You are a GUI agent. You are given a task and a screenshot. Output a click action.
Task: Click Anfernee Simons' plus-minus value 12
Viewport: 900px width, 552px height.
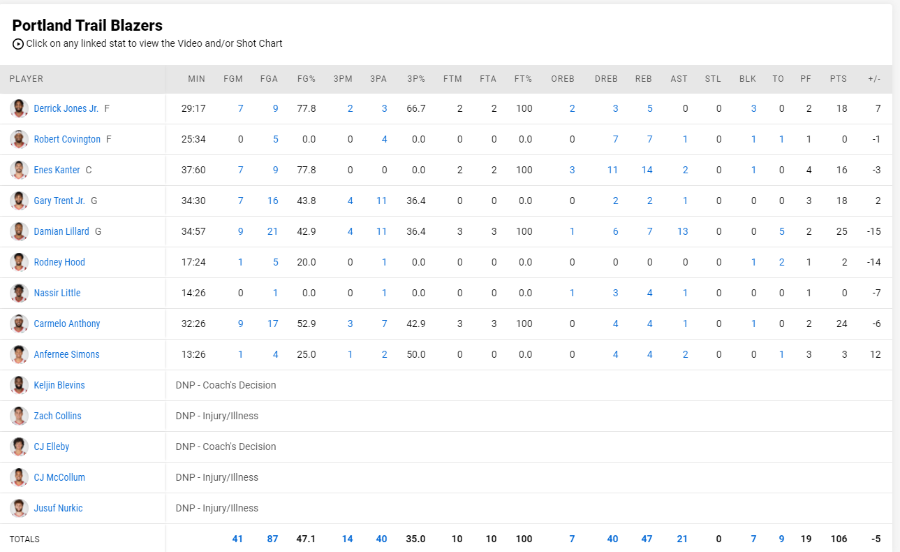875,354
